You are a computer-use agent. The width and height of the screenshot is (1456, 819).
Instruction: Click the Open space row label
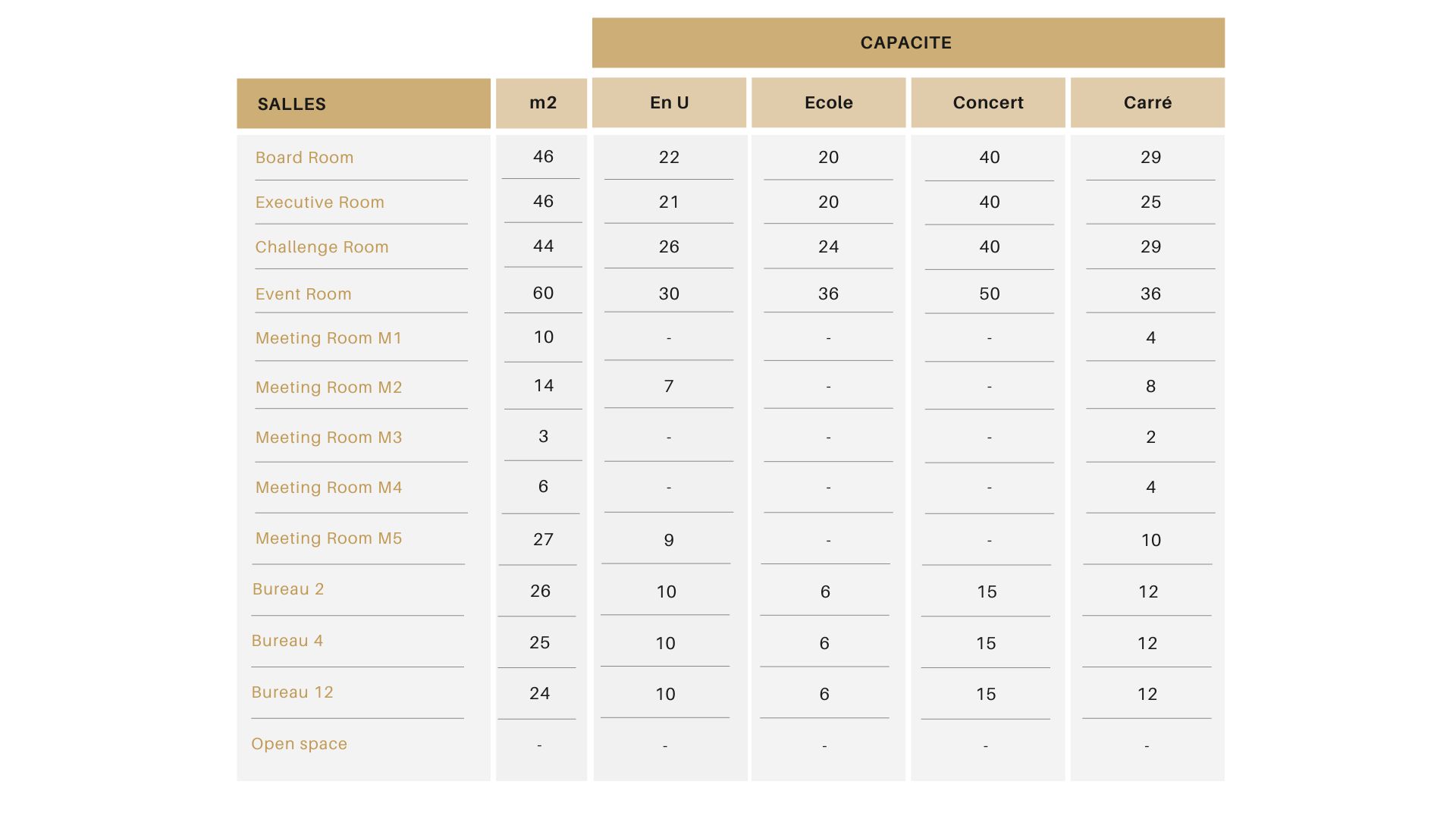click(x=299, y=744)
